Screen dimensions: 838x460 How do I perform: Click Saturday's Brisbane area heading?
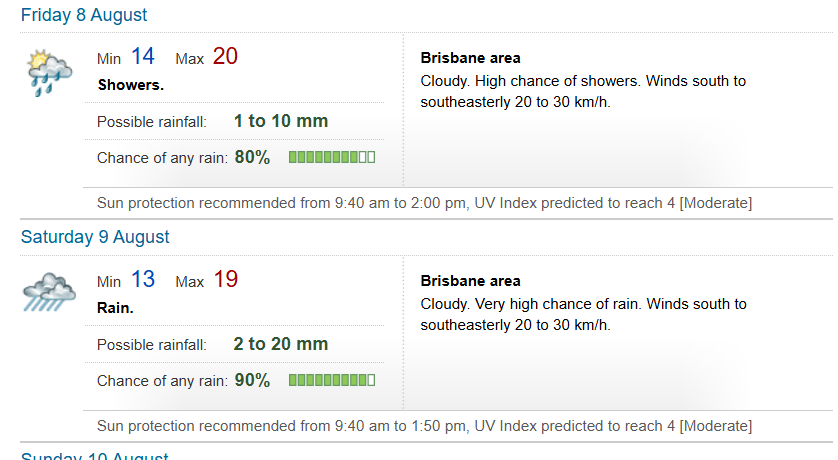(470, 280)
